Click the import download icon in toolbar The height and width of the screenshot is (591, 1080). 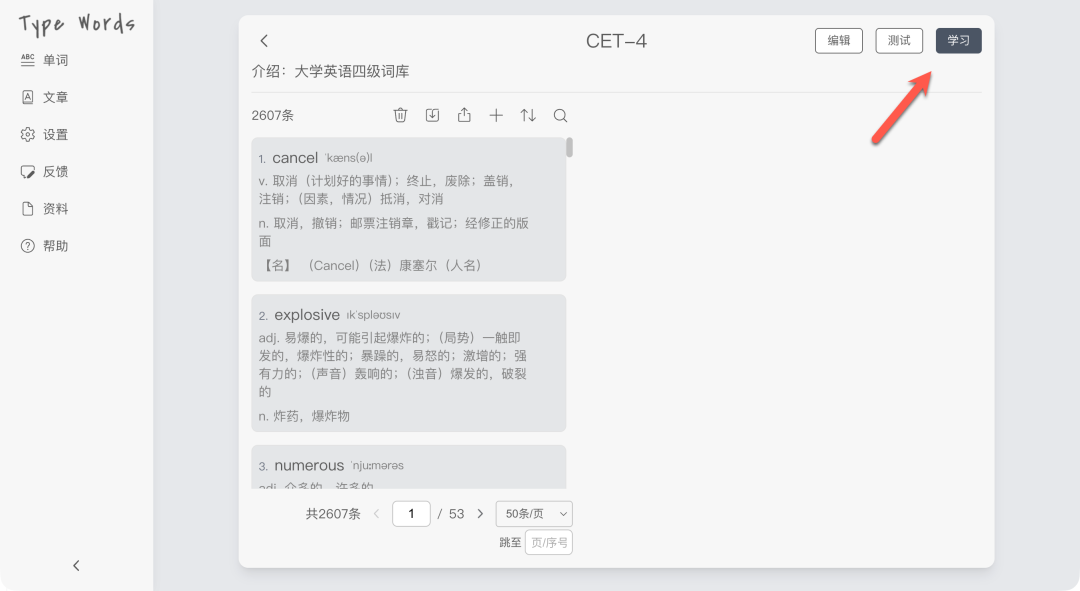tap(432, 115)
